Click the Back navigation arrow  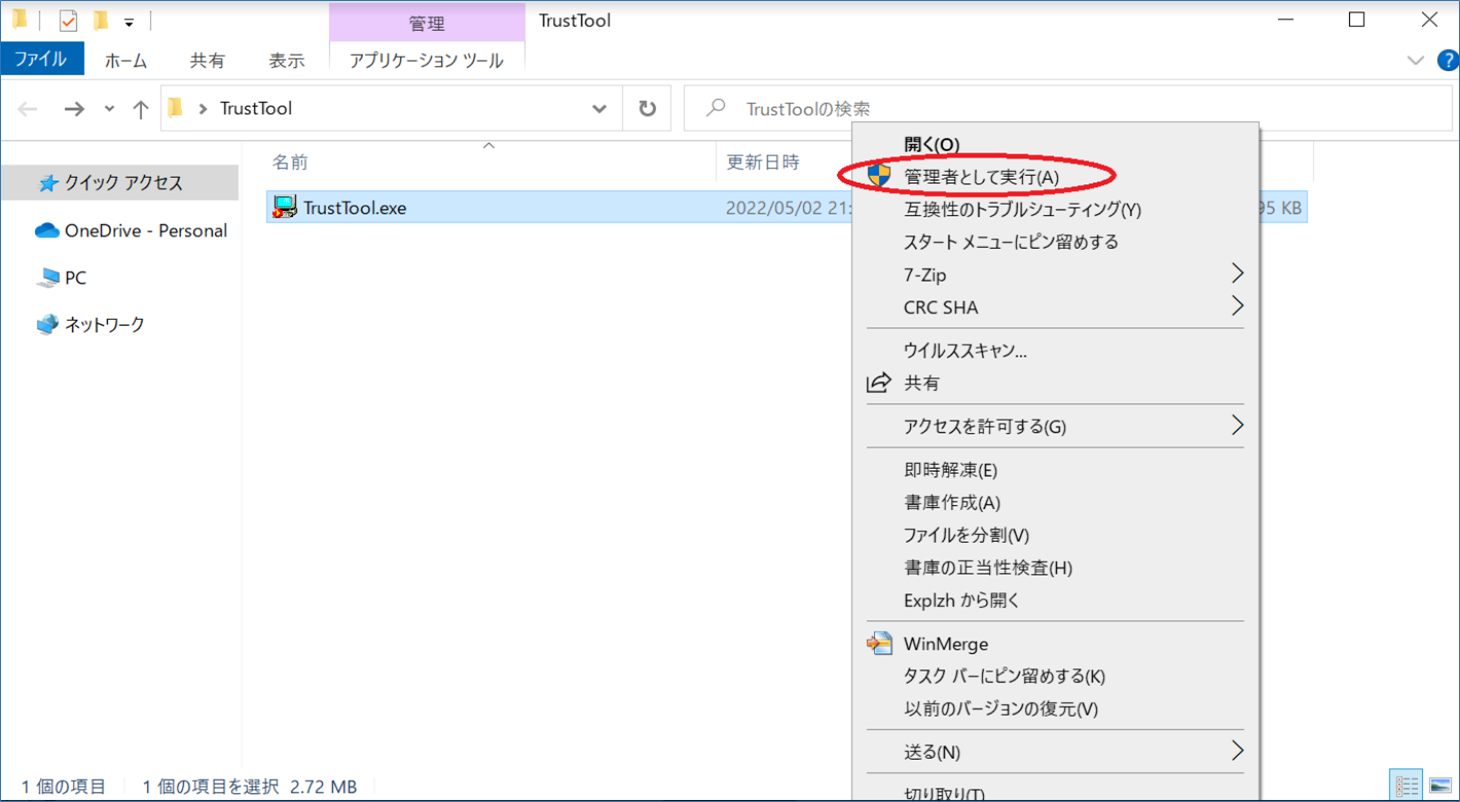(x=28, y=108)
